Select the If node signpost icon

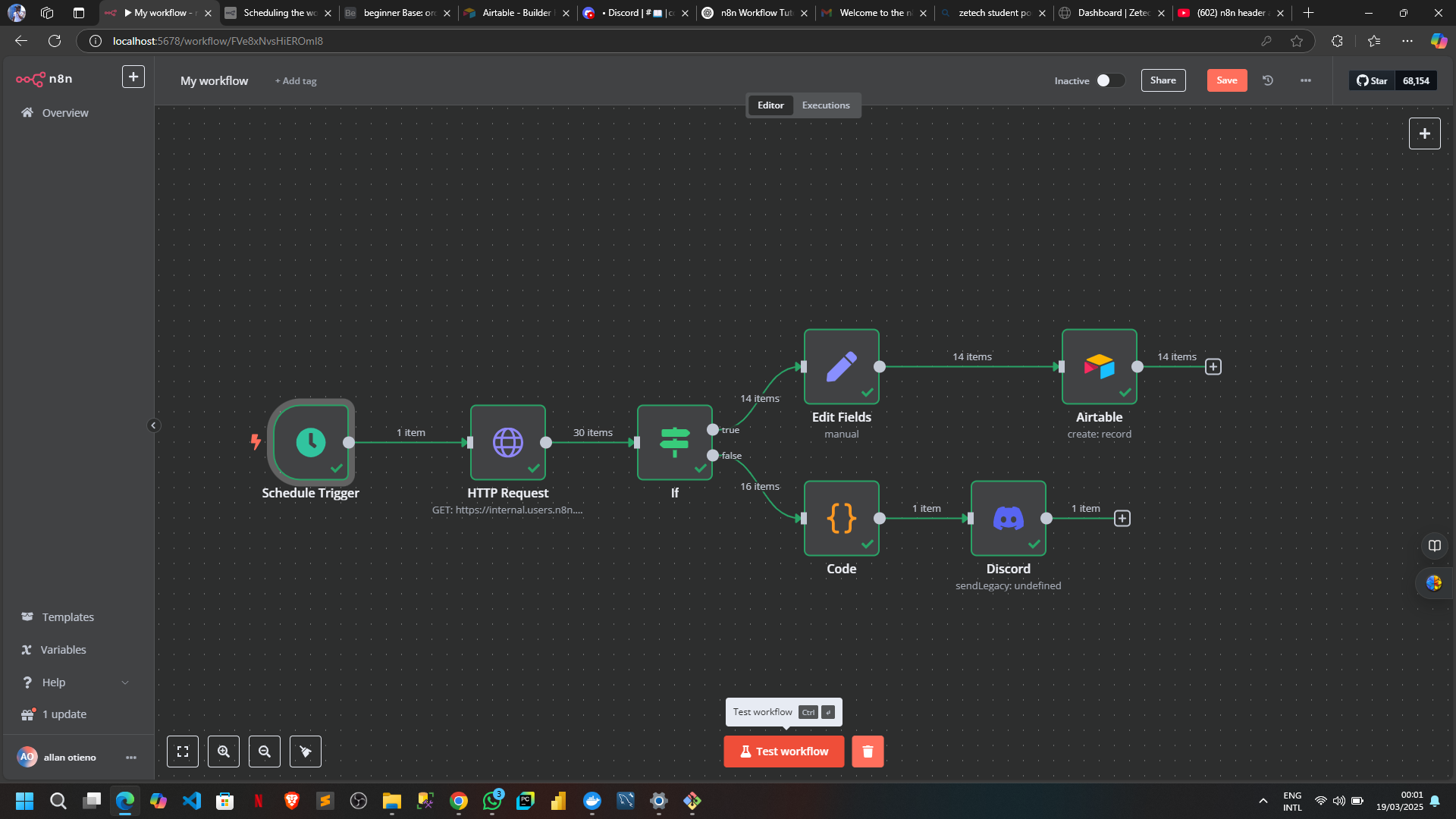click(x=674, y=442)
